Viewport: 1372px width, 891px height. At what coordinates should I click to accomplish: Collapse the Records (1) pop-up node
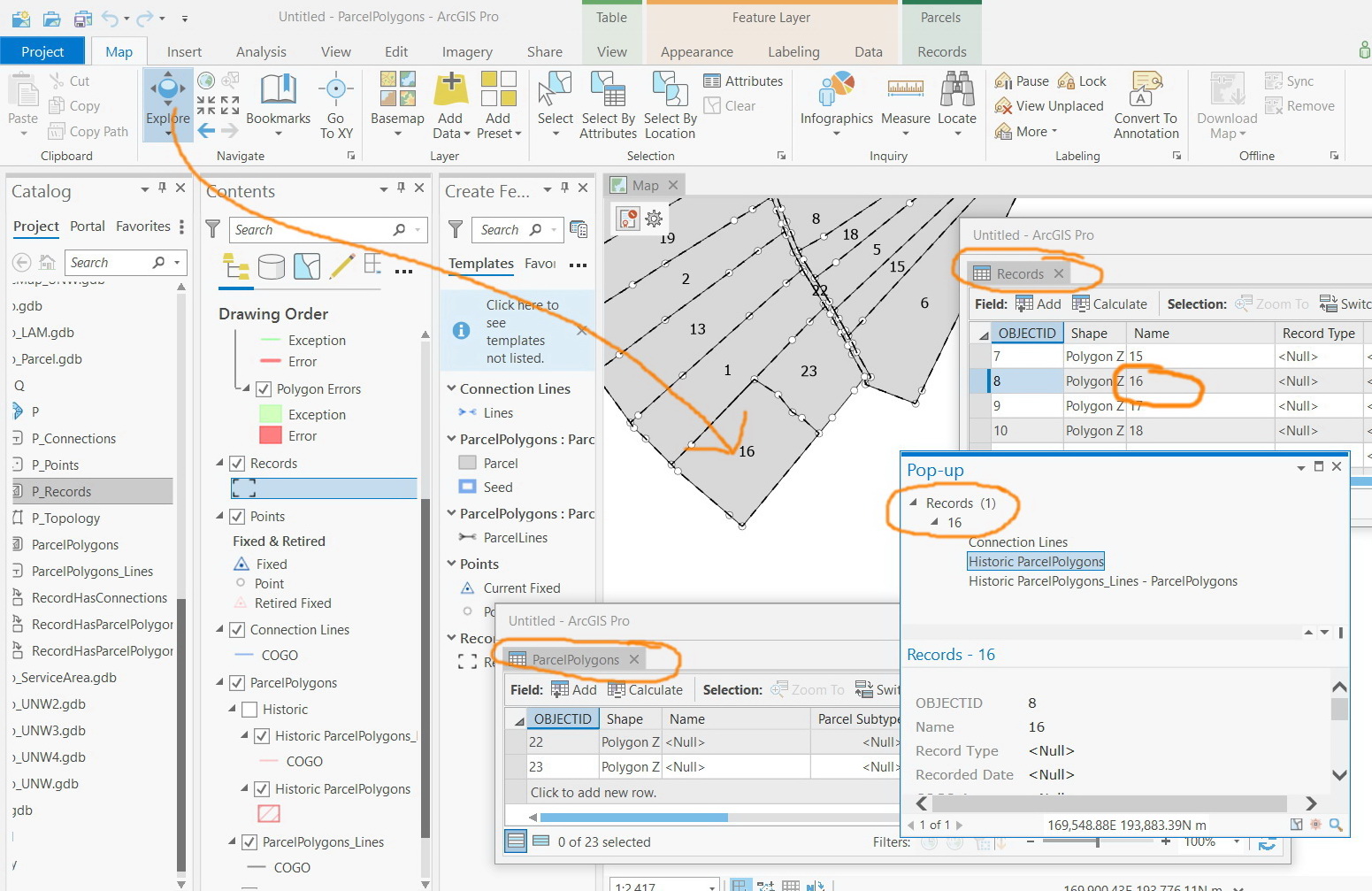point(914,503)
